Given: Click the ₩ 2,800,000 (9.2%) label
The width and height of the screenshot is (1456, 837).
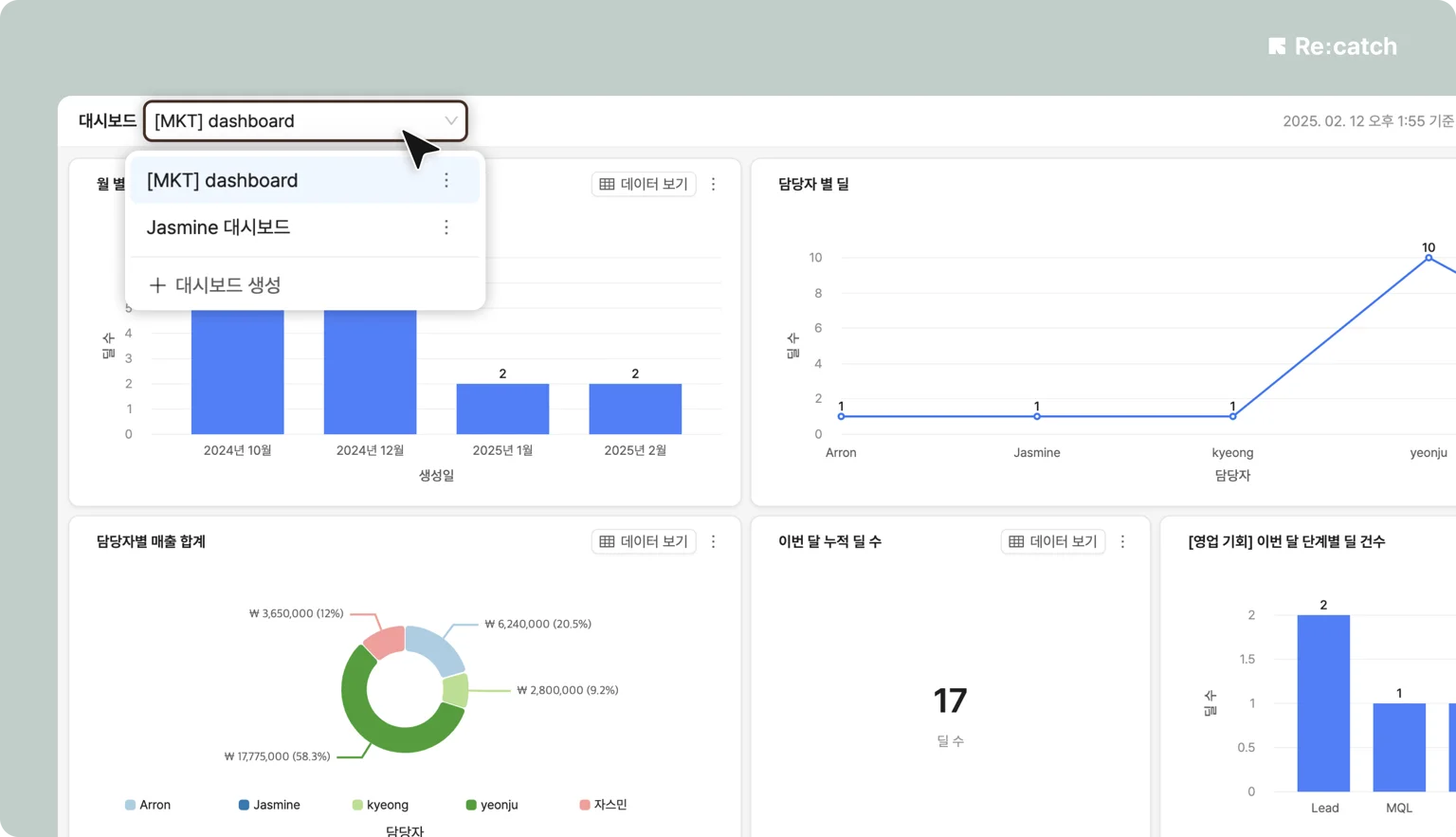Looking at the screenshot, I should pyautogui.click(x=567, y=690).
